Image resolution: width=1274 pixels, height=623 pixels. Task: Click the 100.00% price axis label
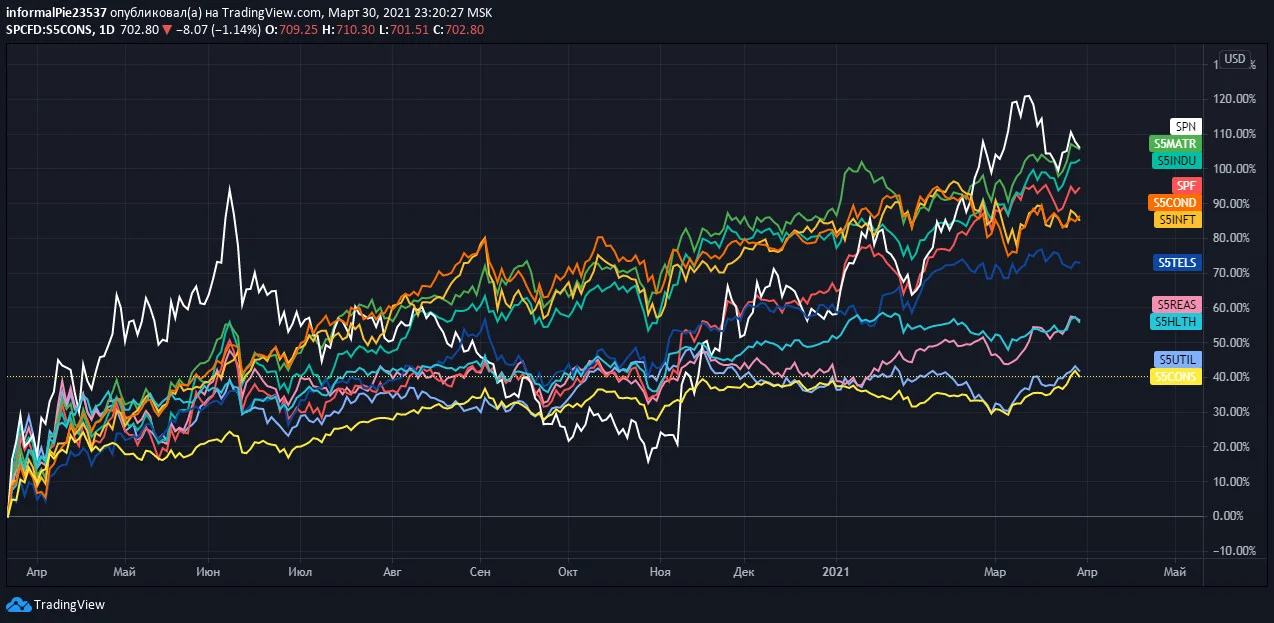click(1234, 168)
